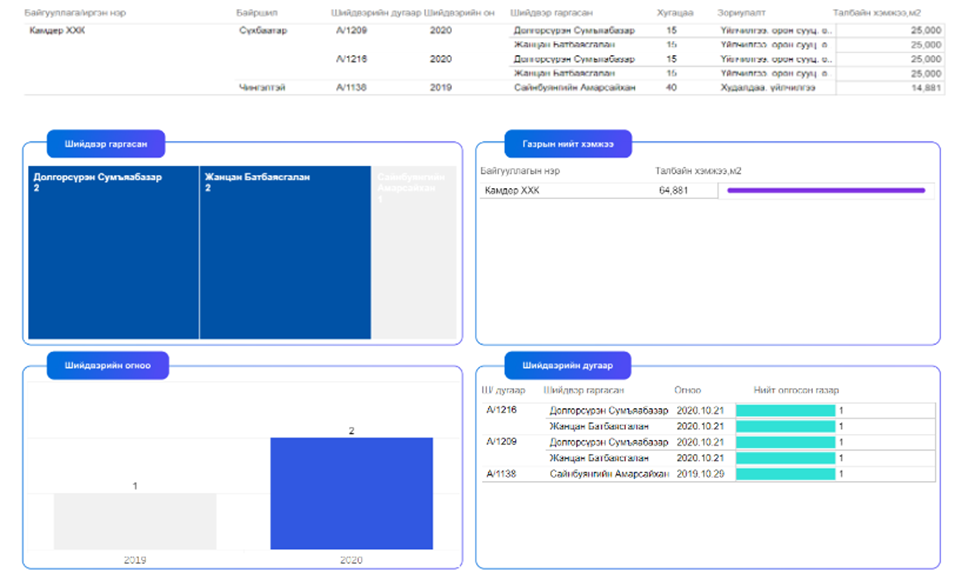Click the data label 2 above the blue bar
Viewport: 975px width, 586px height.
[351, 430]
